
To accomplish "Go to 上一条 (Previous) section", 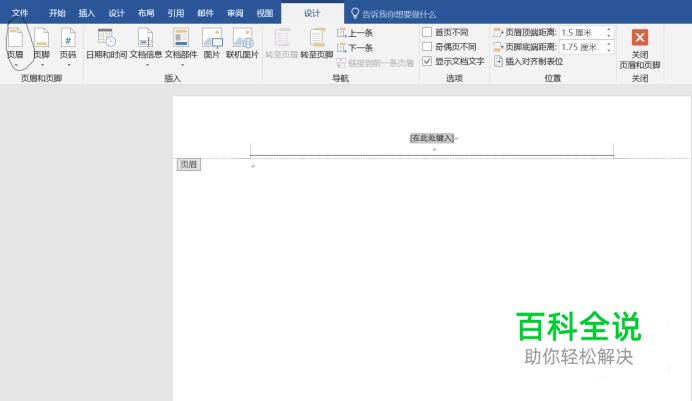I will [355, 33].
